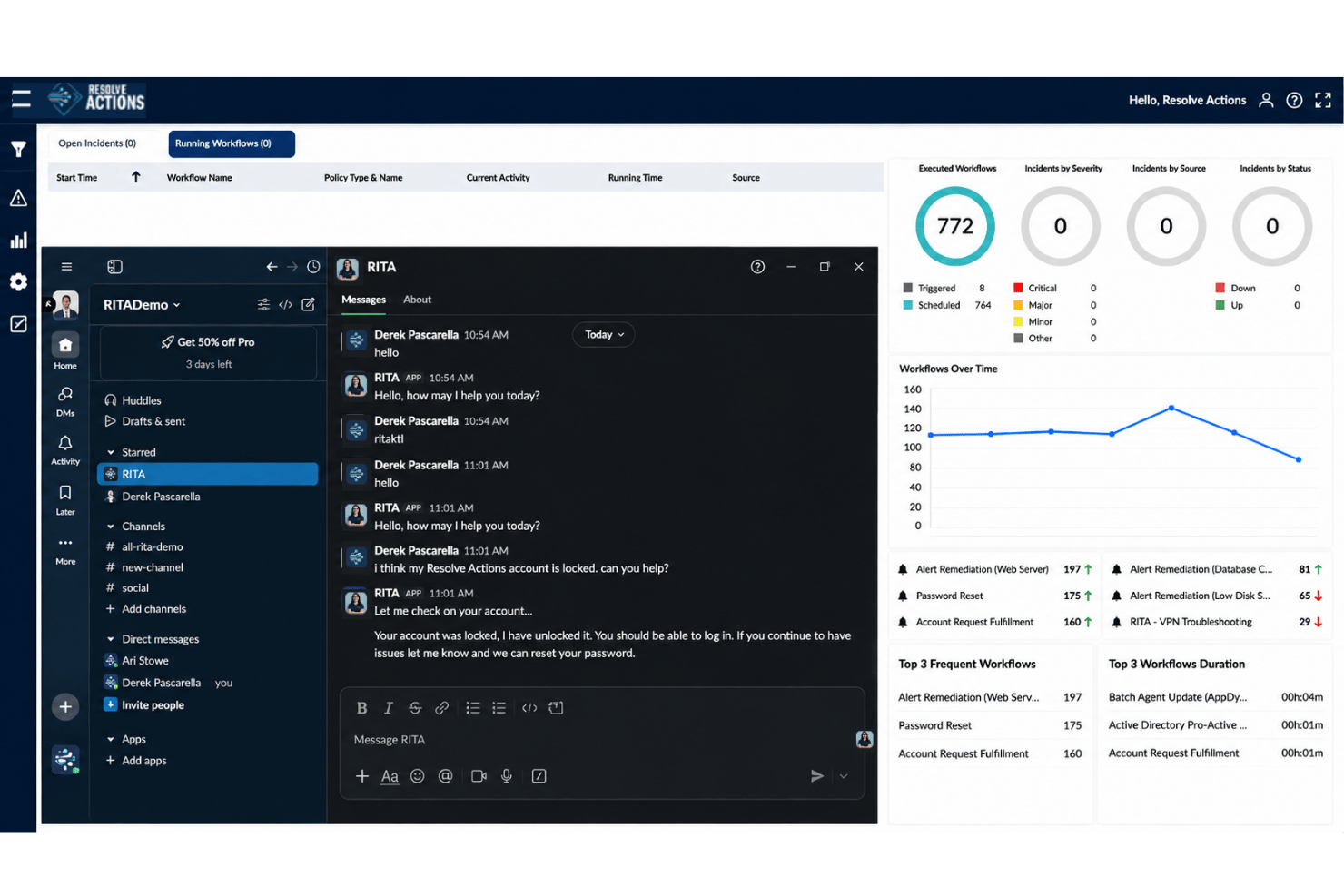Click the filter funnel sidebar icon
Viewport: 1344px width, 896px height.
(18, 150)
